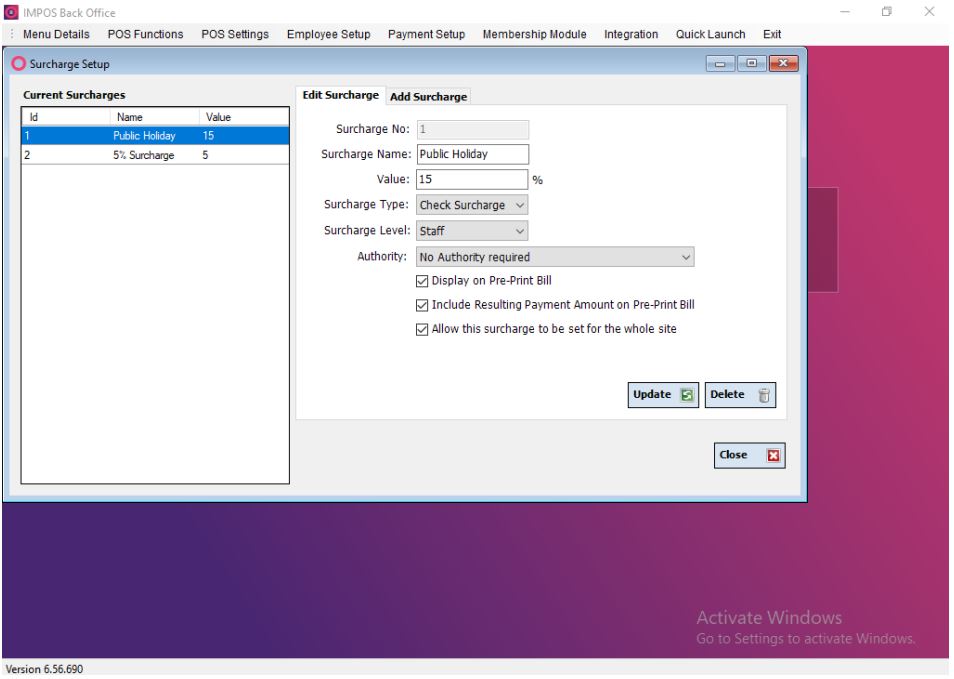Click the red X icon on Close button
This screenshot has height=679, width=954.
point(771,455)
